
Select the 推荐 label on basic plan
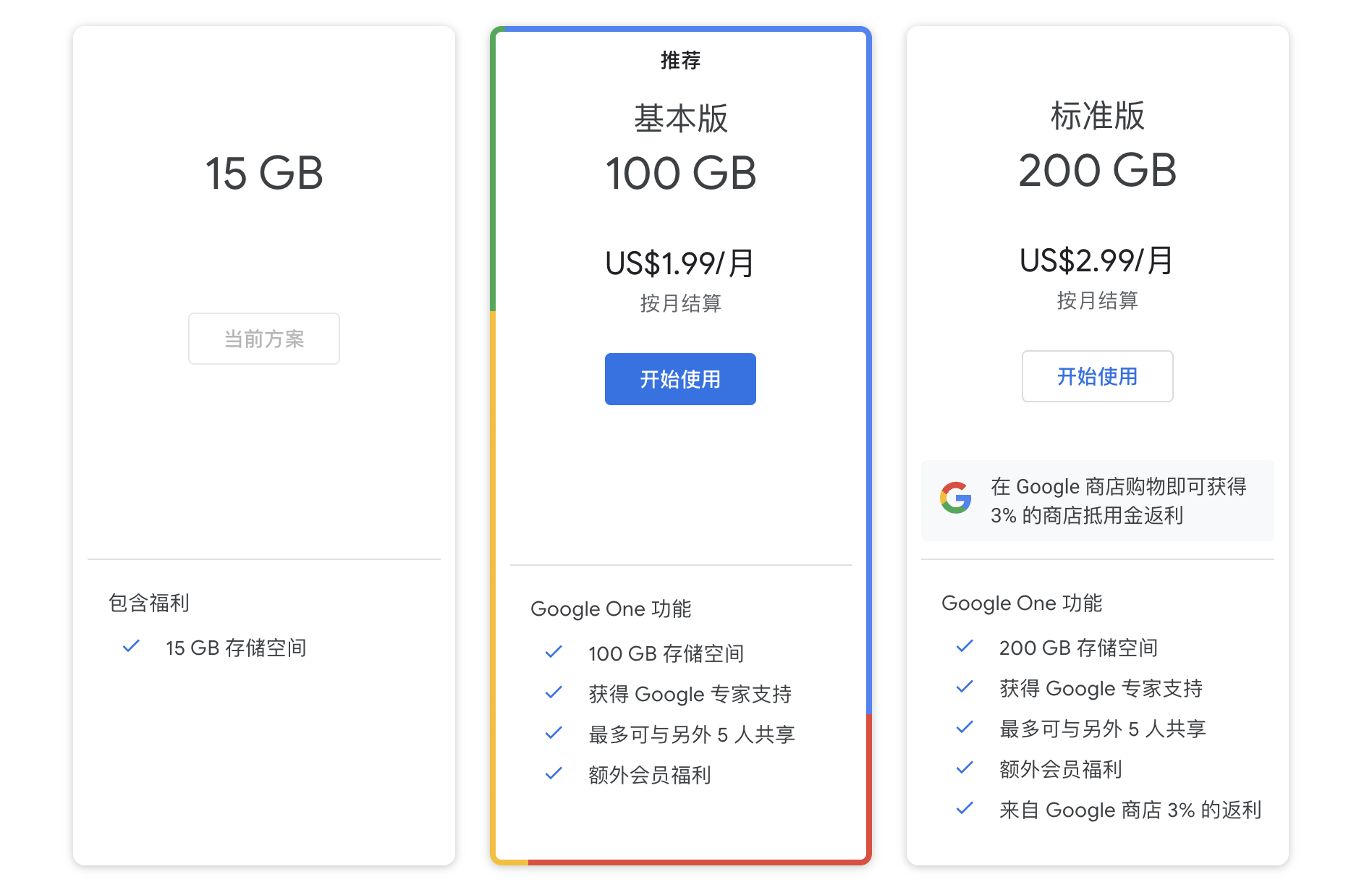point(680,60)
